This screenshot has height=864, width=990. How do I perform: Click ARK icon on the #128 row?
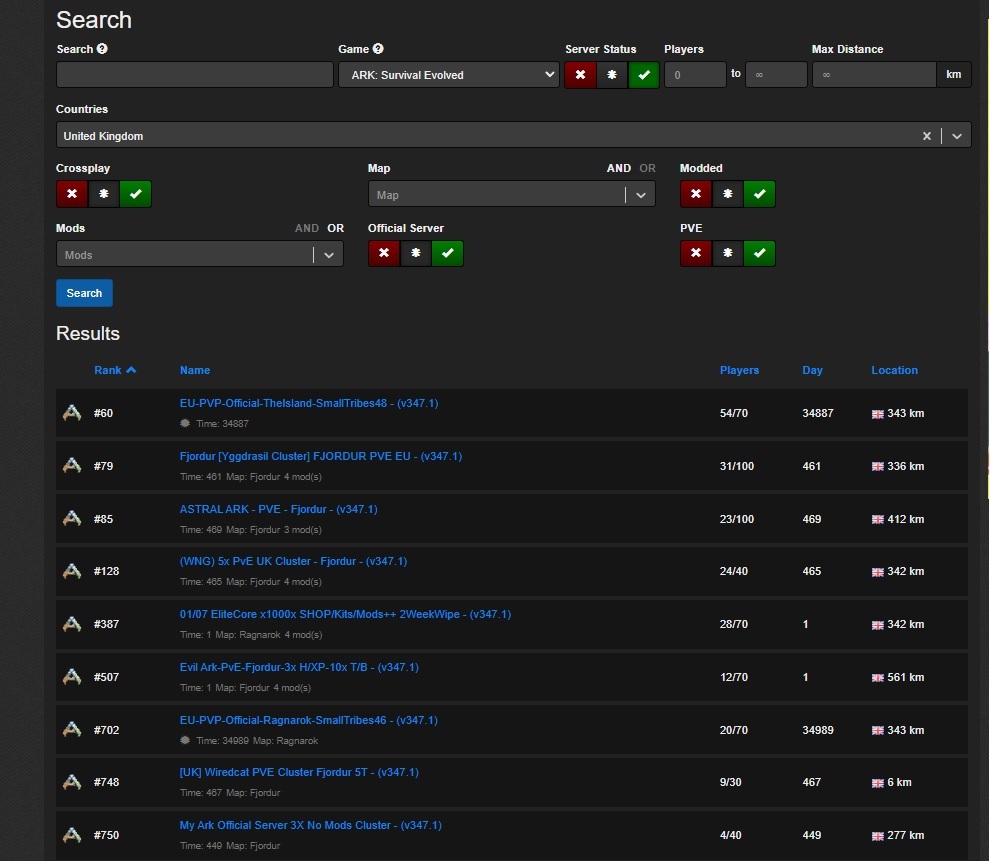tap(72, 571)
